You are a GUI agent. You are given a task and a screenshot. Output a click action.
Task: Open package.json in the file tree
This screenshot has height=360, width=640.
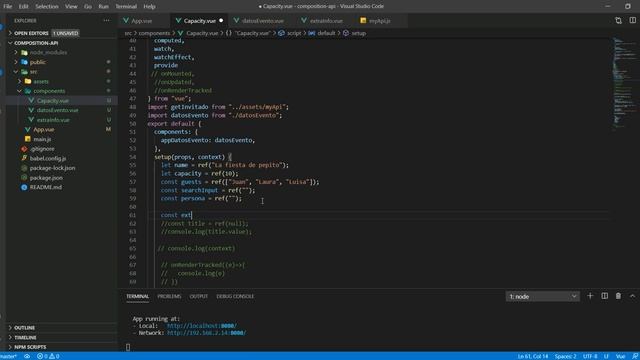coord(46,178)
